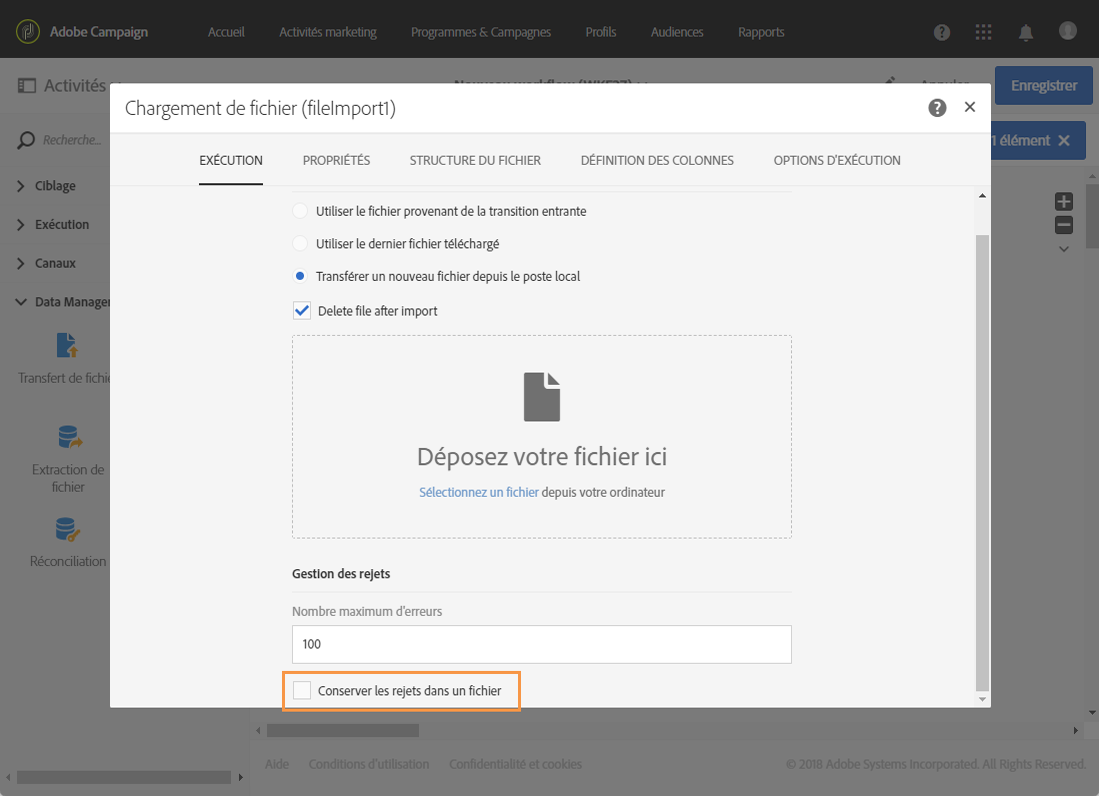Open the help icon in top bar
Image resolution: width=1099 pixels, height=796 pixels.
pos(942,32)
